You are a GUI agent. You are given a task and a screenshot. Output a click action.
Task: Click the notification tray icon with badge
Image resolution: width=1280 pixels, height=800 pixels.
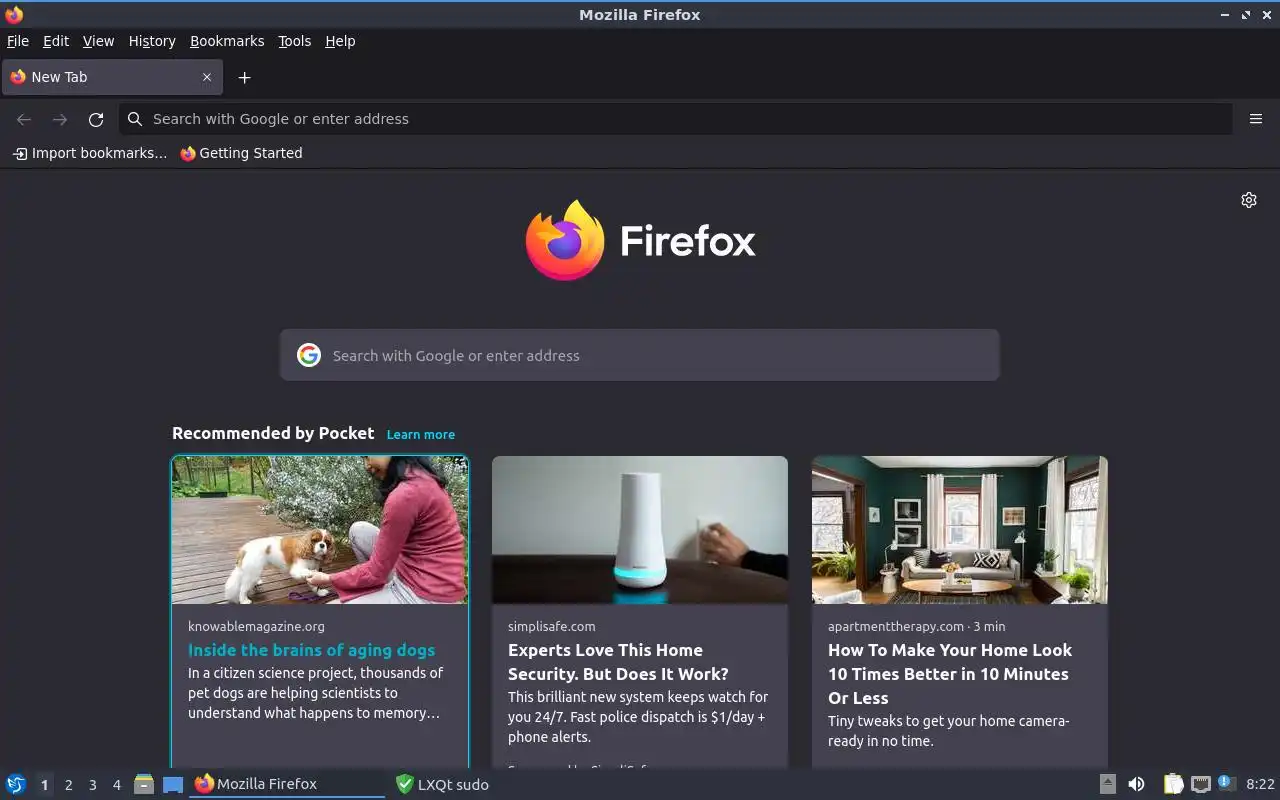click(x=1227, y=784)
